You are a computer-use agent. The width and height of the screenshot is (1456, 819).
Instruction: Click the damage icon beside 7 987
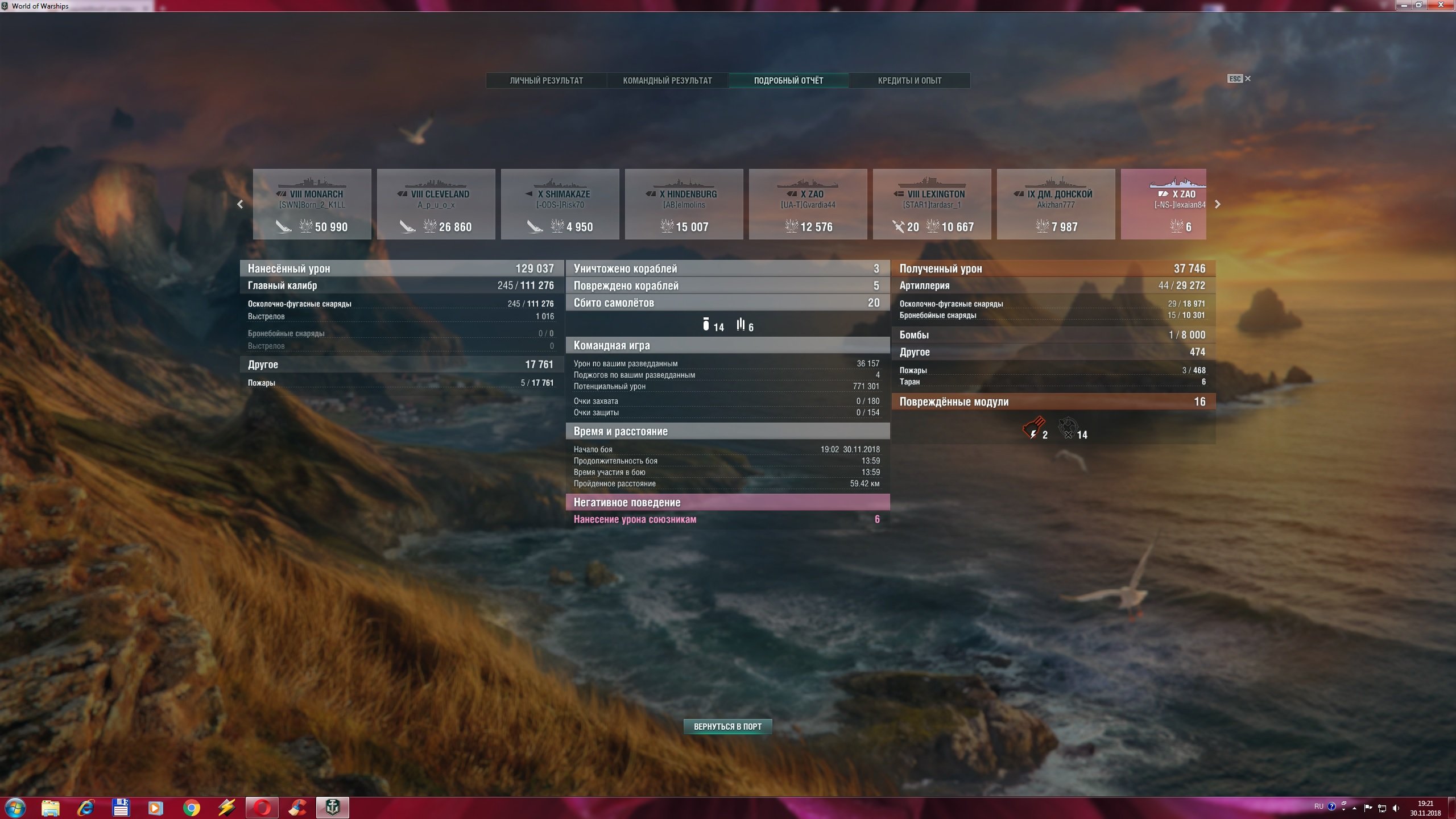tap(1042, 226)
